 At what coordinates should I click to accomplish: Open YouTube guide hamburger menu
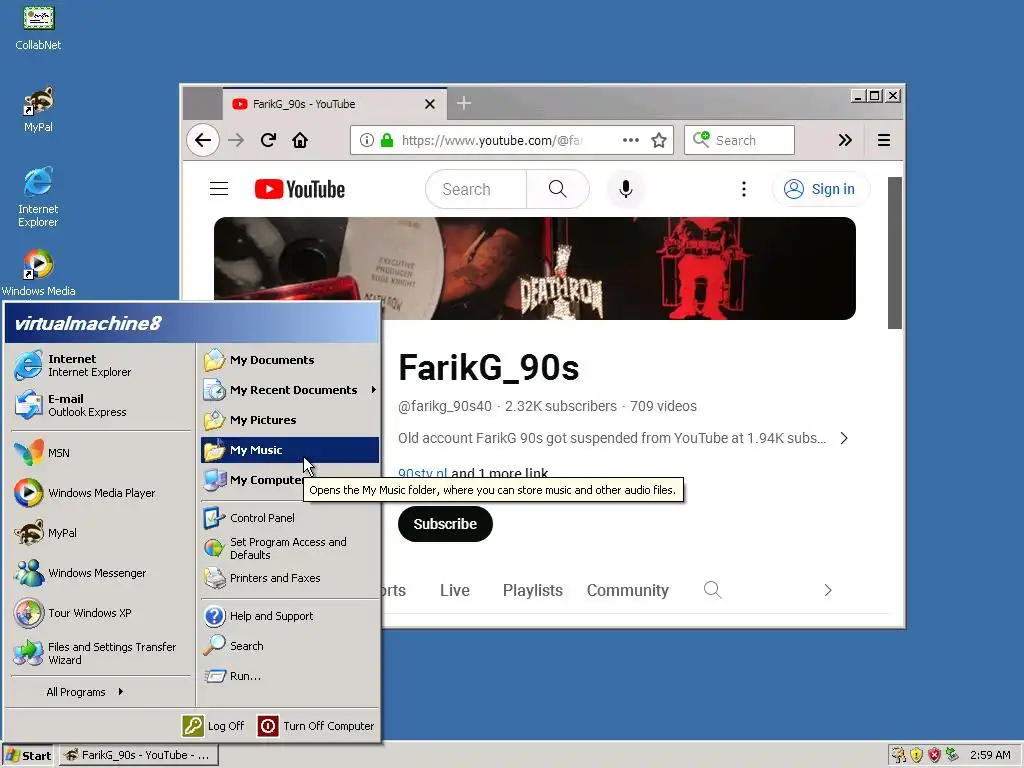click(219, 189)
